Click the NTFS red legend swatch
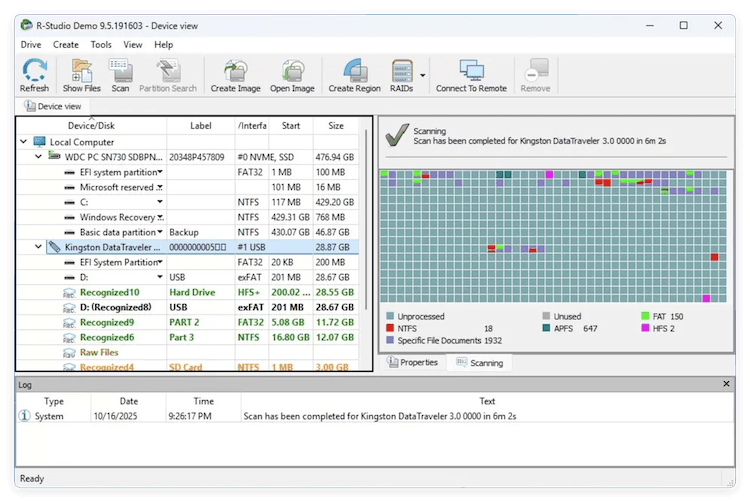750x502 pixels. 390,328
